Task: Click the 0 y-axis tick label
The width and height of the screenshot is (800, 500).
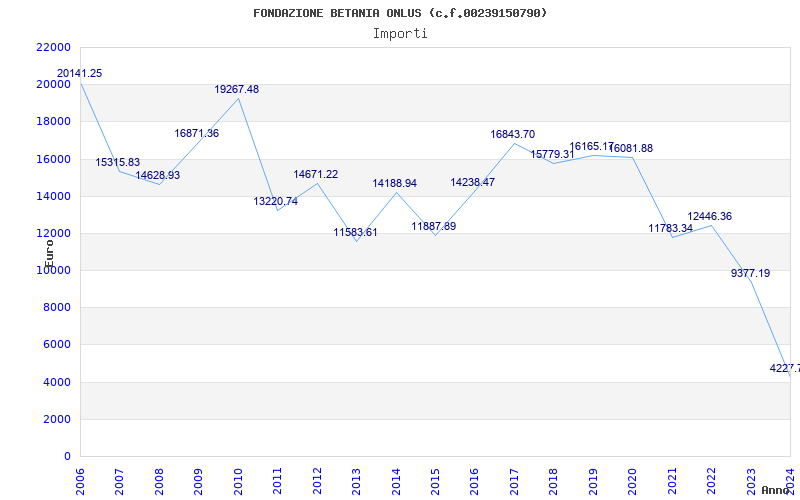Action: click(x=68, y=457)
